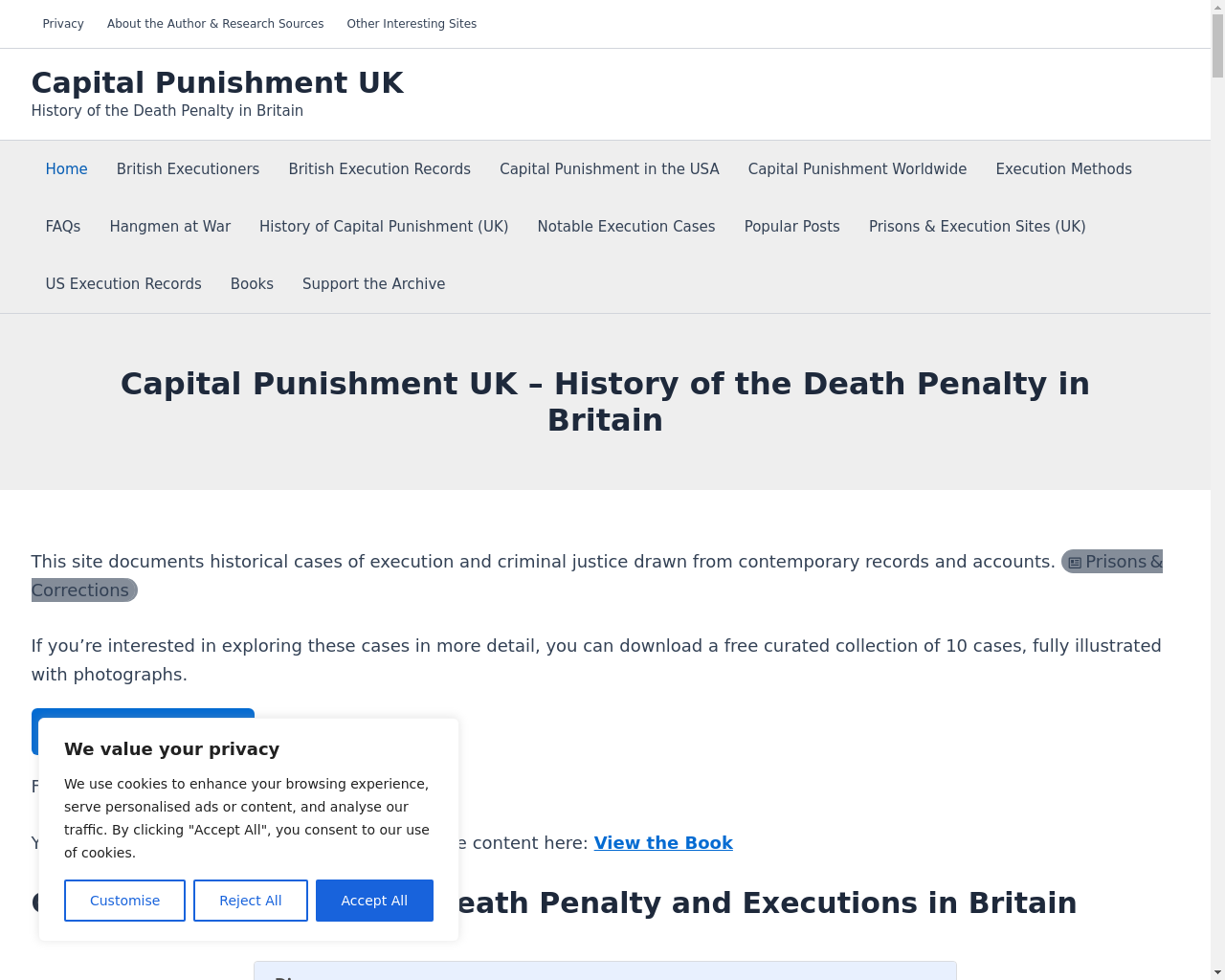This screenshot has width=1225, height=980.
Task: Select Notable Execution Cases
Action: (626, 227)
